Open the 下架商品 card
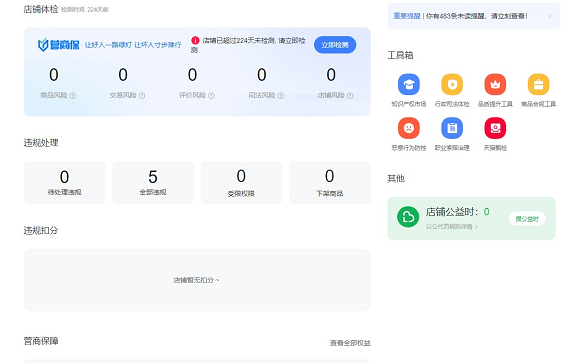564x363 pixels. click(x=330, y=182)
